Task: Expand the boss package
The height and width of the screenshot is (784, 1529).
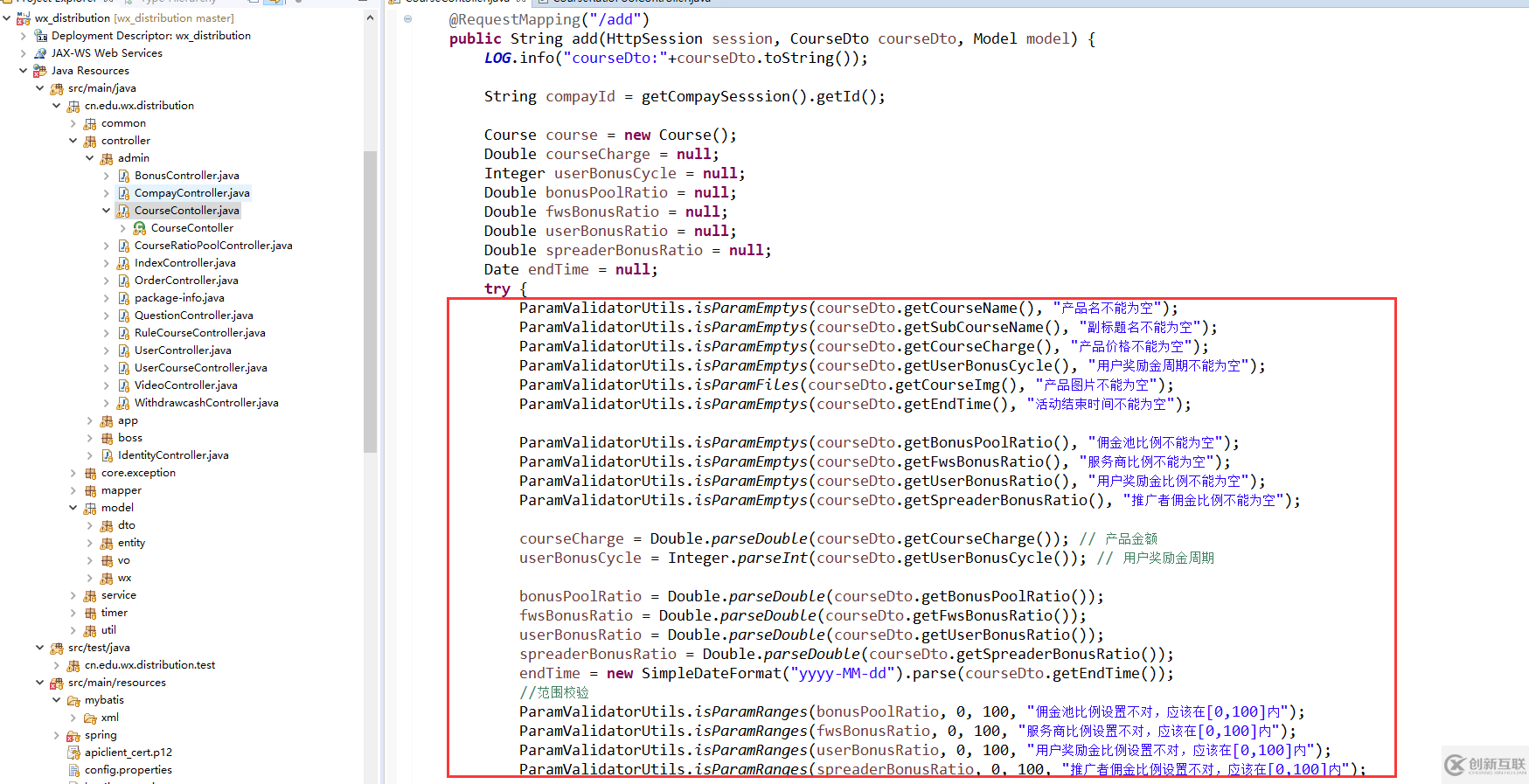Action: point(90,438)
